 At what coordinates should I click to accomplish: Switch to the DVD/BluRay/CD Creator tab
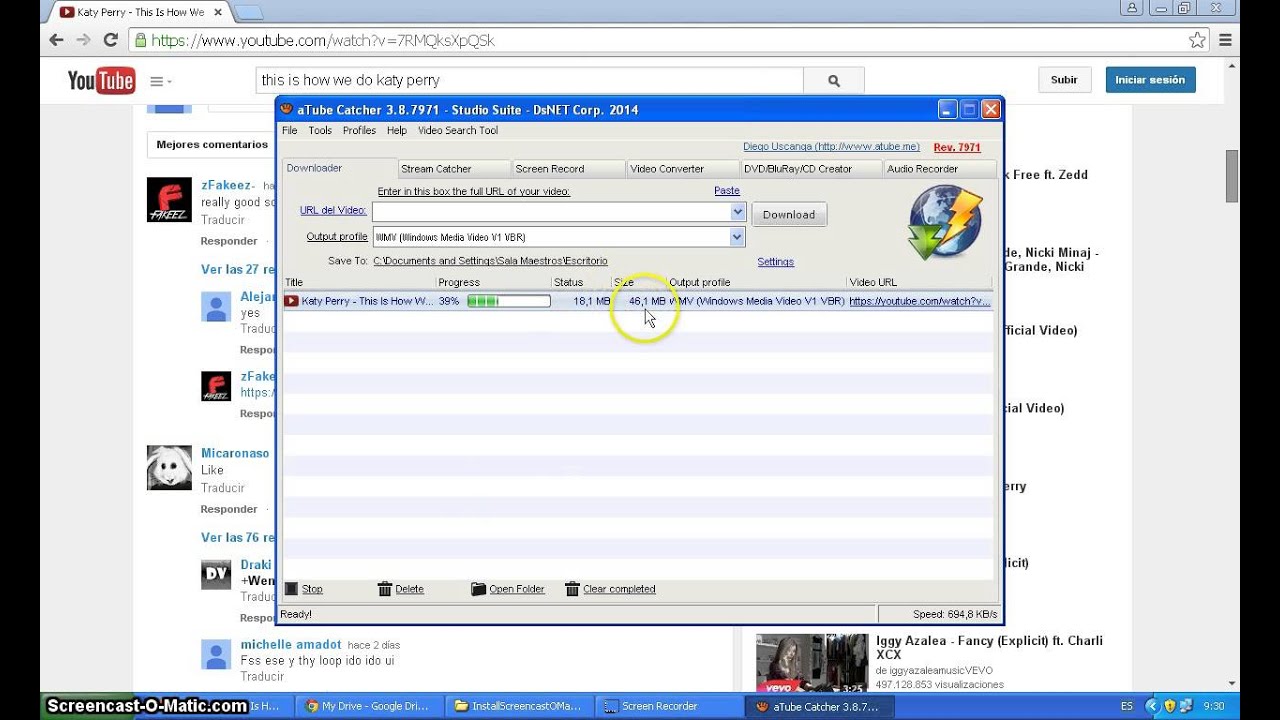tap(811, 169)
